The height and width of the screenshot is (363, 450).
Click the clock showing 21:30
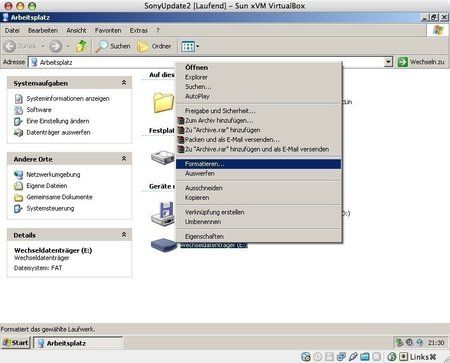tap(436, 342)
